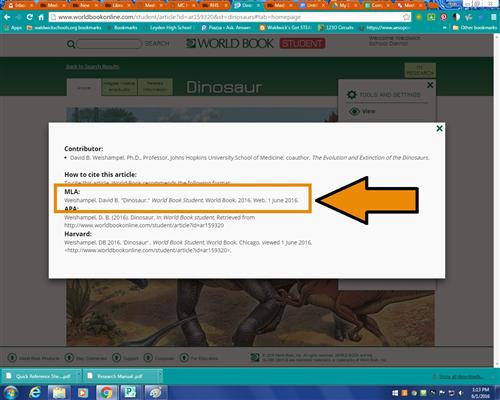Expand the Corporate footer section
The height and width of the screenshot is (400, 500).
pos(159,358)
